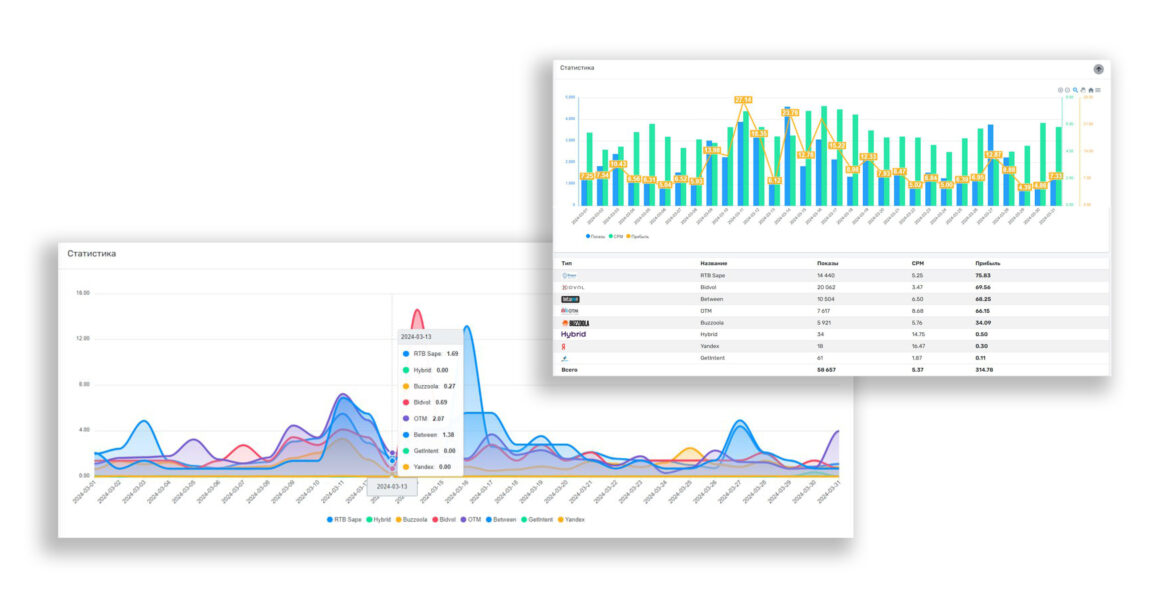Click the zoom-out icon in chart toolbar
Viewport: 1176px width, 604px height.
coord(1068,90)
